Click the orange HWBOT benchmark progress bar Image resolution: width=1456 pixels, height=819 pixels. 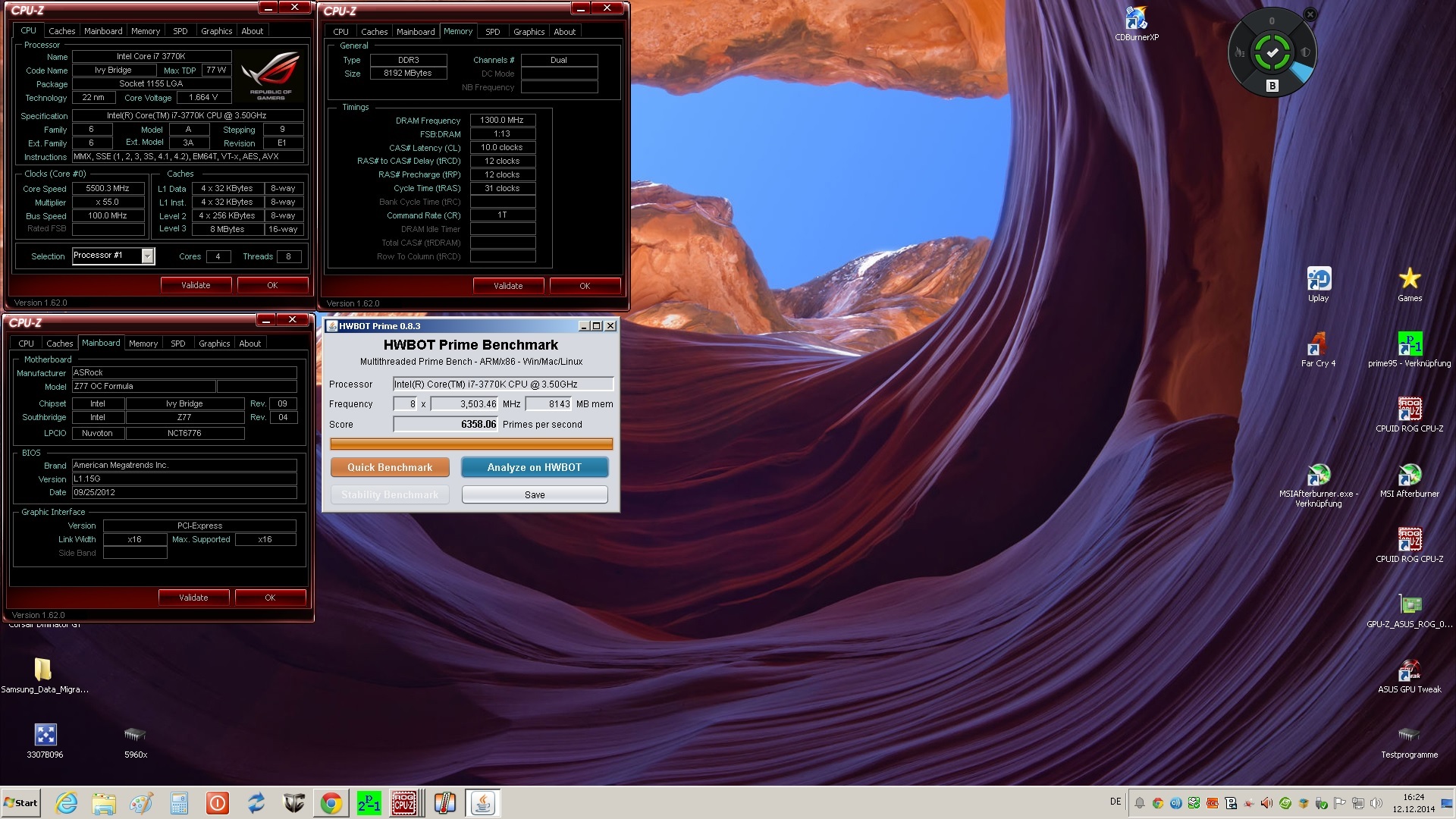[x=471, y=444]
